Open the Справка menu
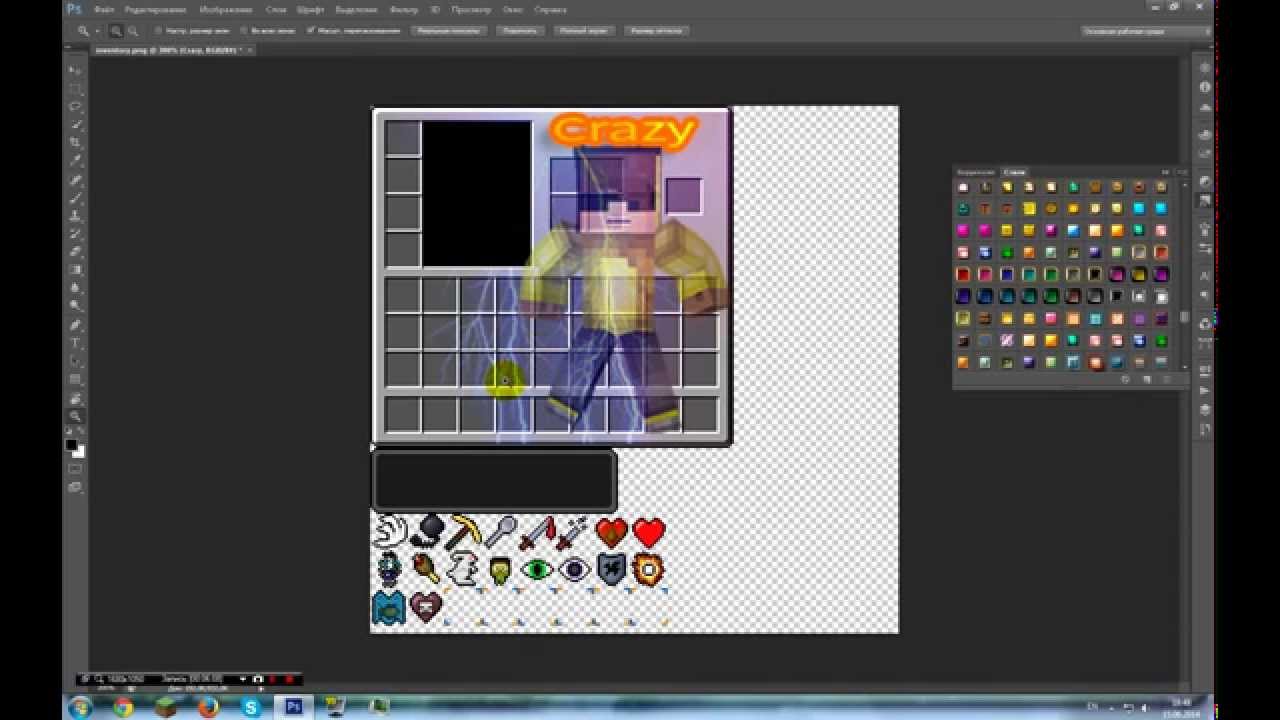This screenshot has height=720, width=1280. click(x=550, y=9)
